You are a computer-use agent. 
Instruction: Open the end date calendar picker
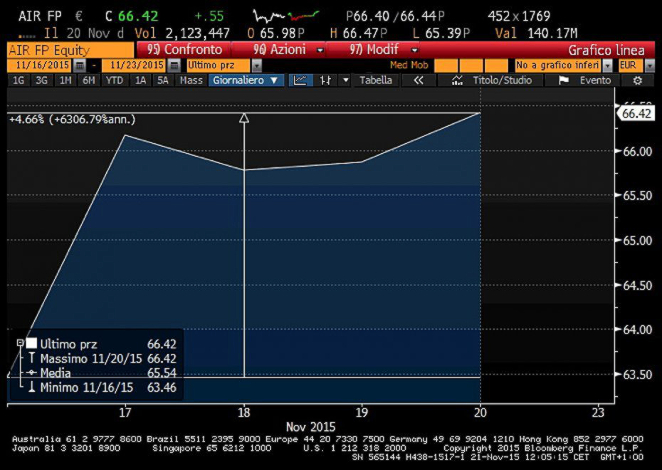175,64
